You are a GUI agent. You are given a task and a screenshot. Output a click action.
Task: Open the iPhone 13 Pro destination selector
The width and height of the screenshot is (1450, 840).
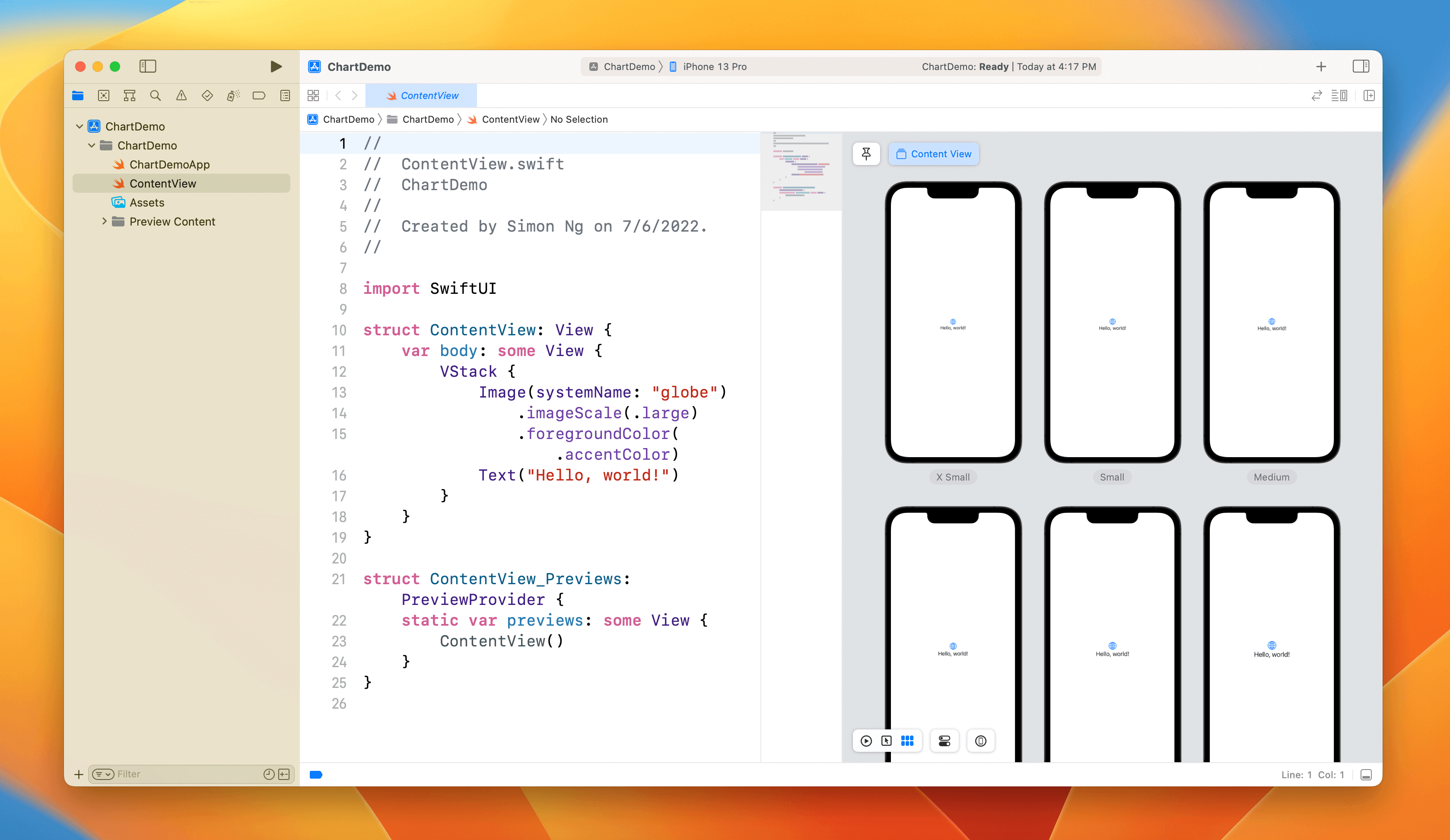pos(713,66)
